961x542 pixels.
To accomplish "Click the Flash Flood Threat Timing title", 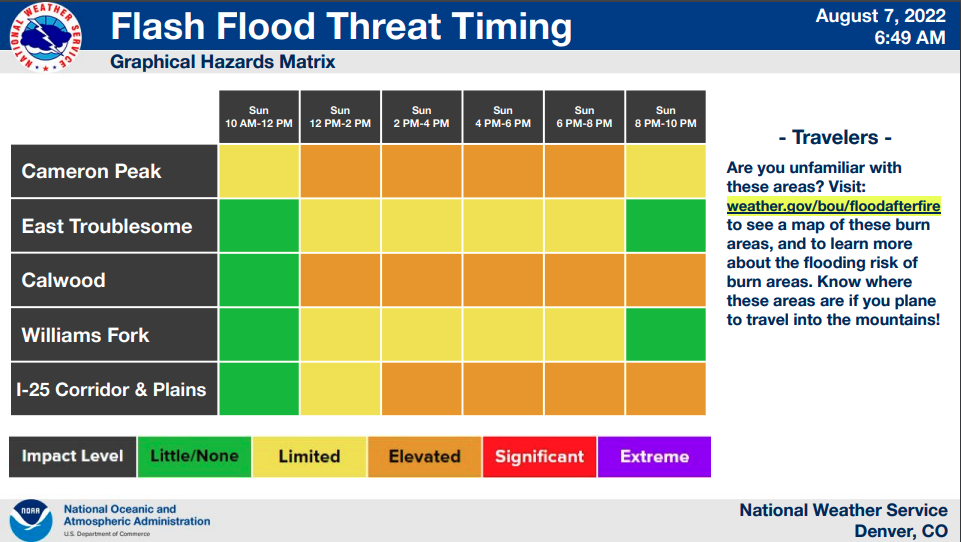I will [341, 26].
